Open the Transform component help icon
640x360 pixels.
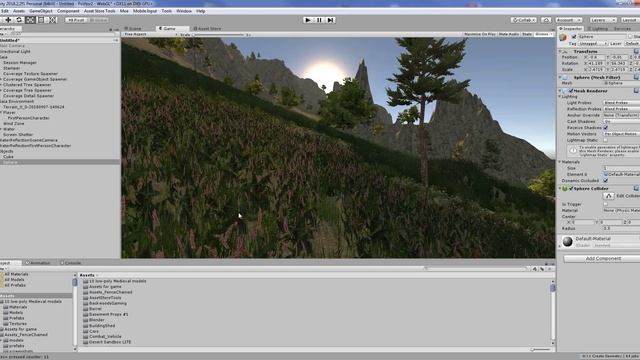(x=636, y=51)
